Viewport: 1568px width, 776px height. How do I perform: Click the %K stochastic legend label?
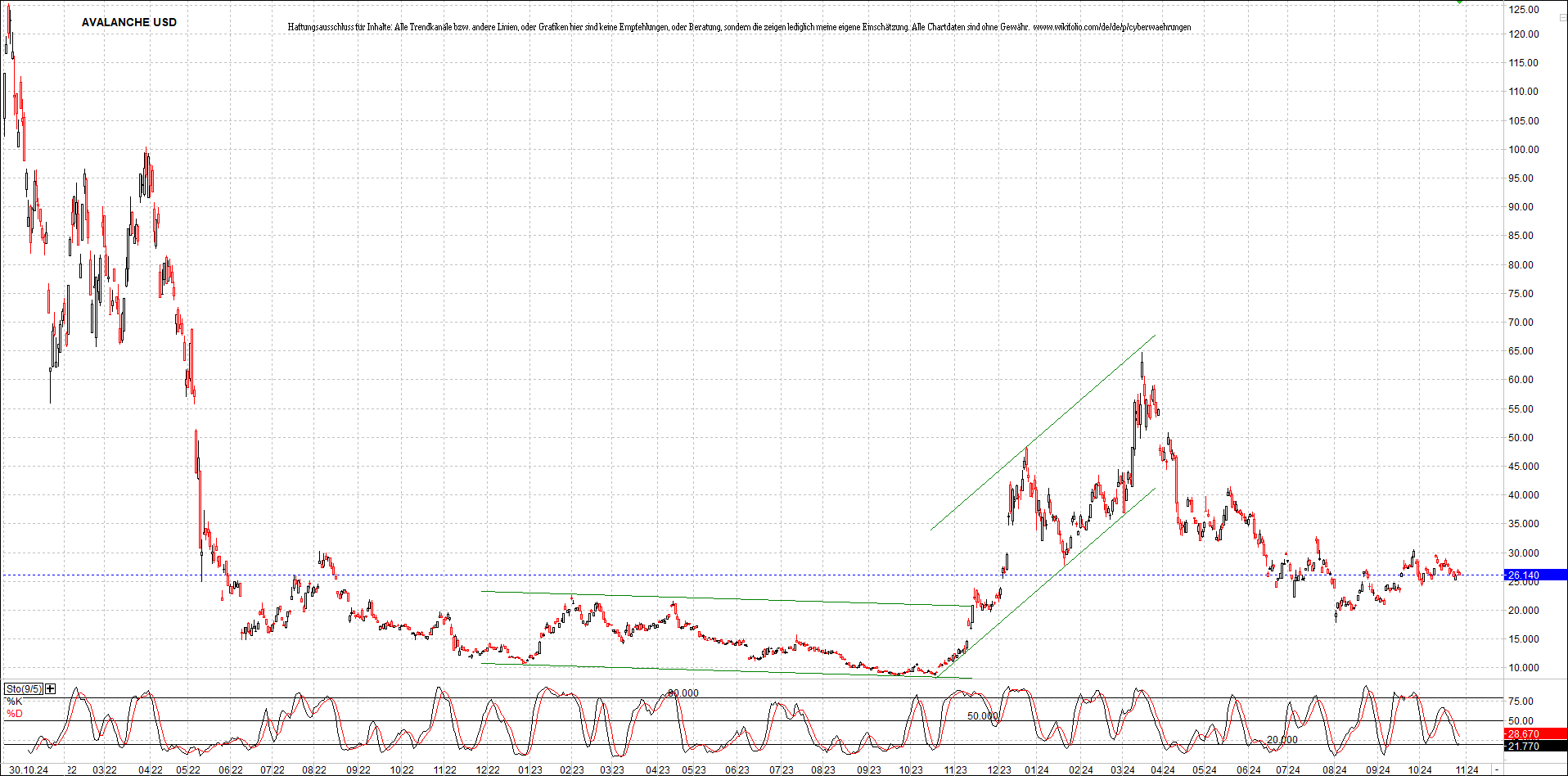click(15, 702)
